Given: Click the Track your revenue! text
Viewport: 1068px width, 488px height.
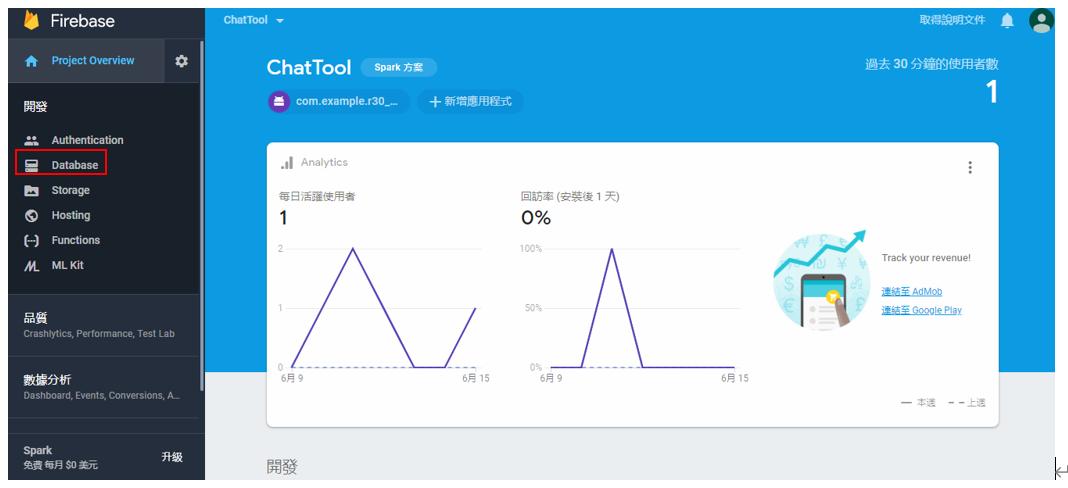Looking at the screenshot, I should click(926, 258).
